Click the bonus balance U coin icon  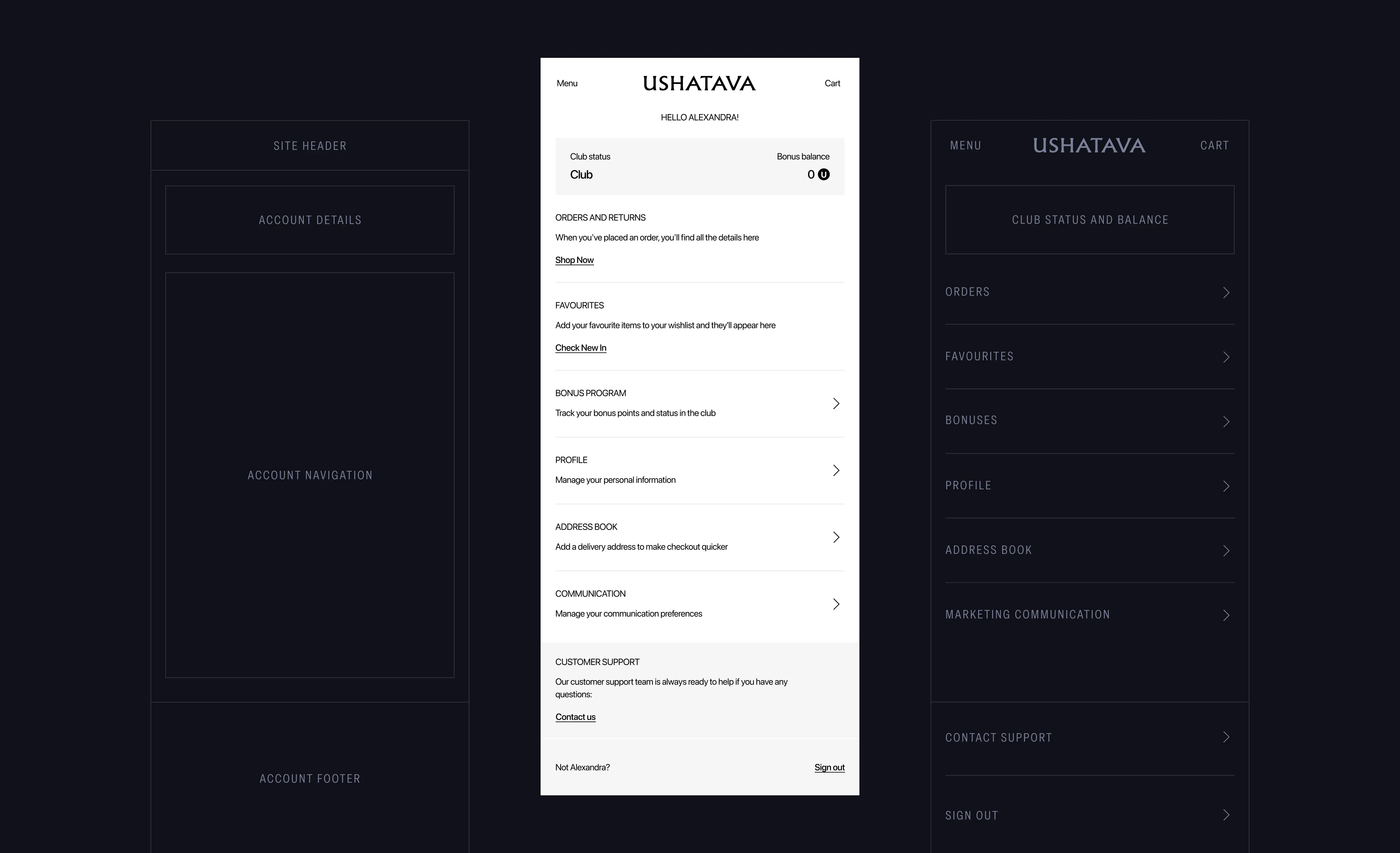click(x=823, y=175)
